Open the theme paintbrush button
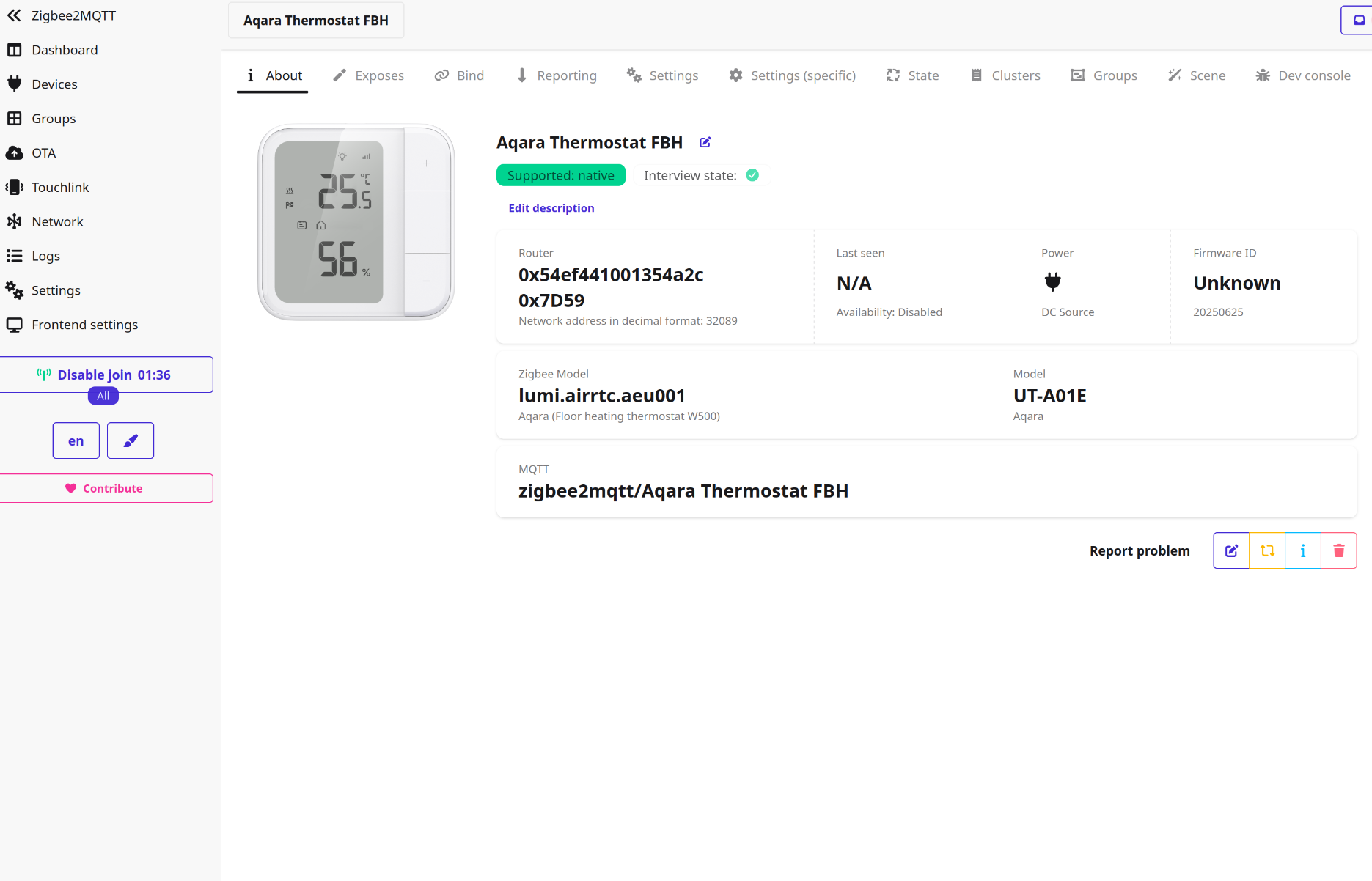The height and width of the screenshot is (881, 1372). point(131,440)
